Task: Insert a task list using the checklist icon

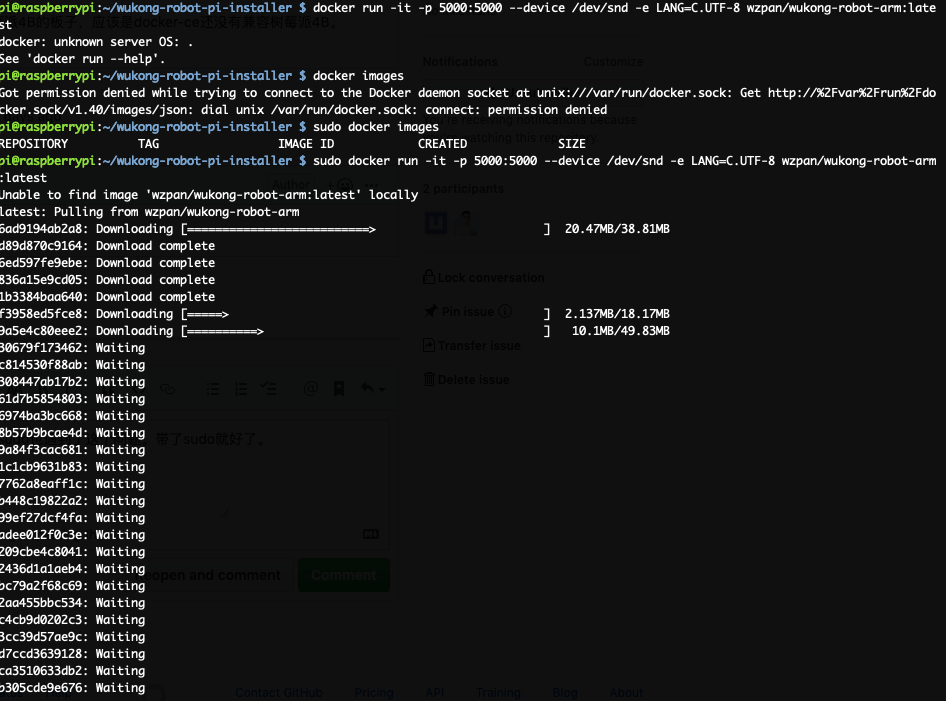Action: pyautogui.click(x=269, y=388)
